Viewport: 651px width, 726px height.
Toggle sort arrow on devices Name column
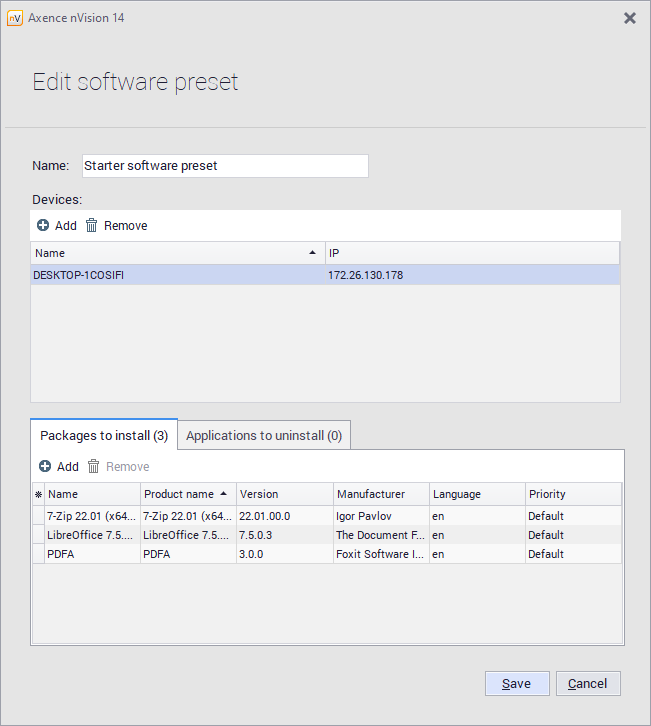313,253
